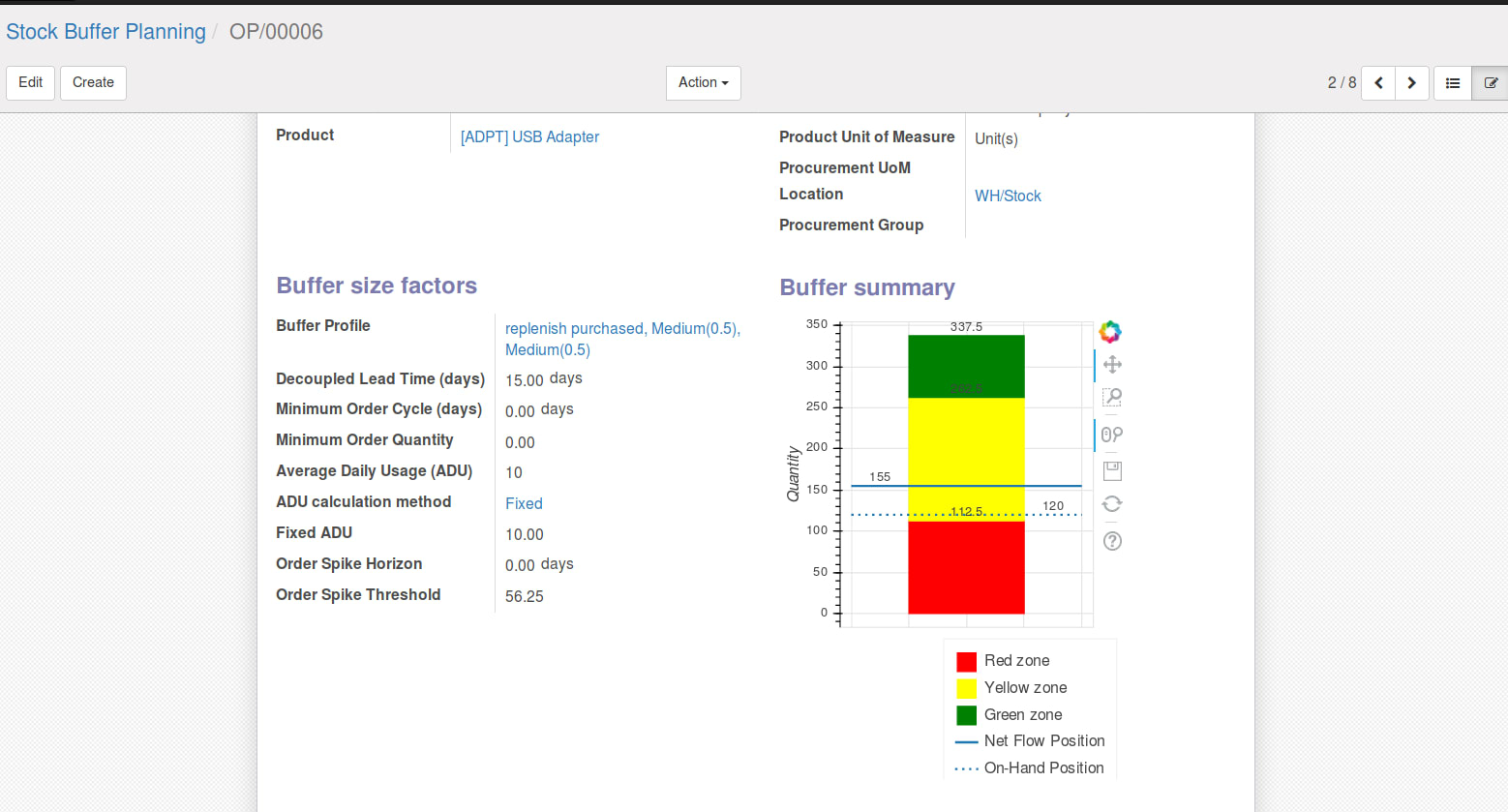Download the buffer chart as an image
Image resolution: width=1508 pixels, height=812 pixels.
[x=1111, y=470]
